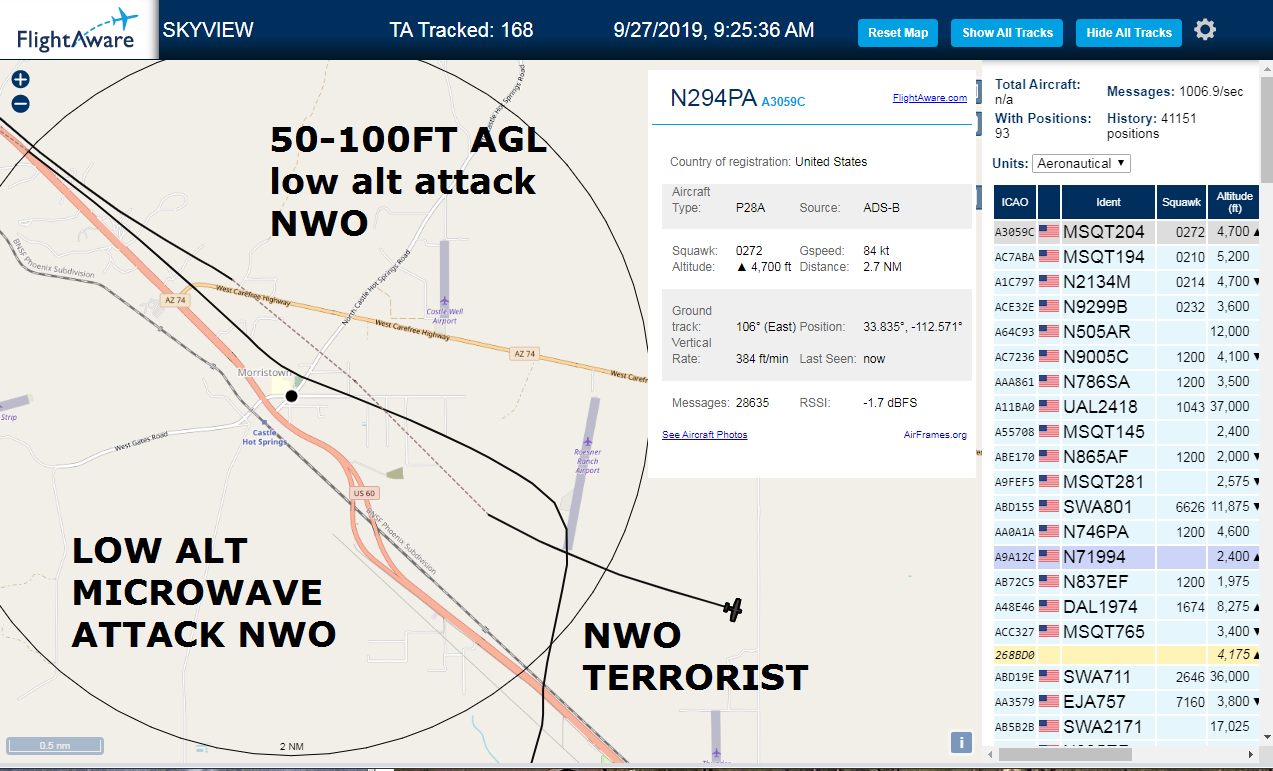Select the N865AF aircraft row

tap(1128, 457)
